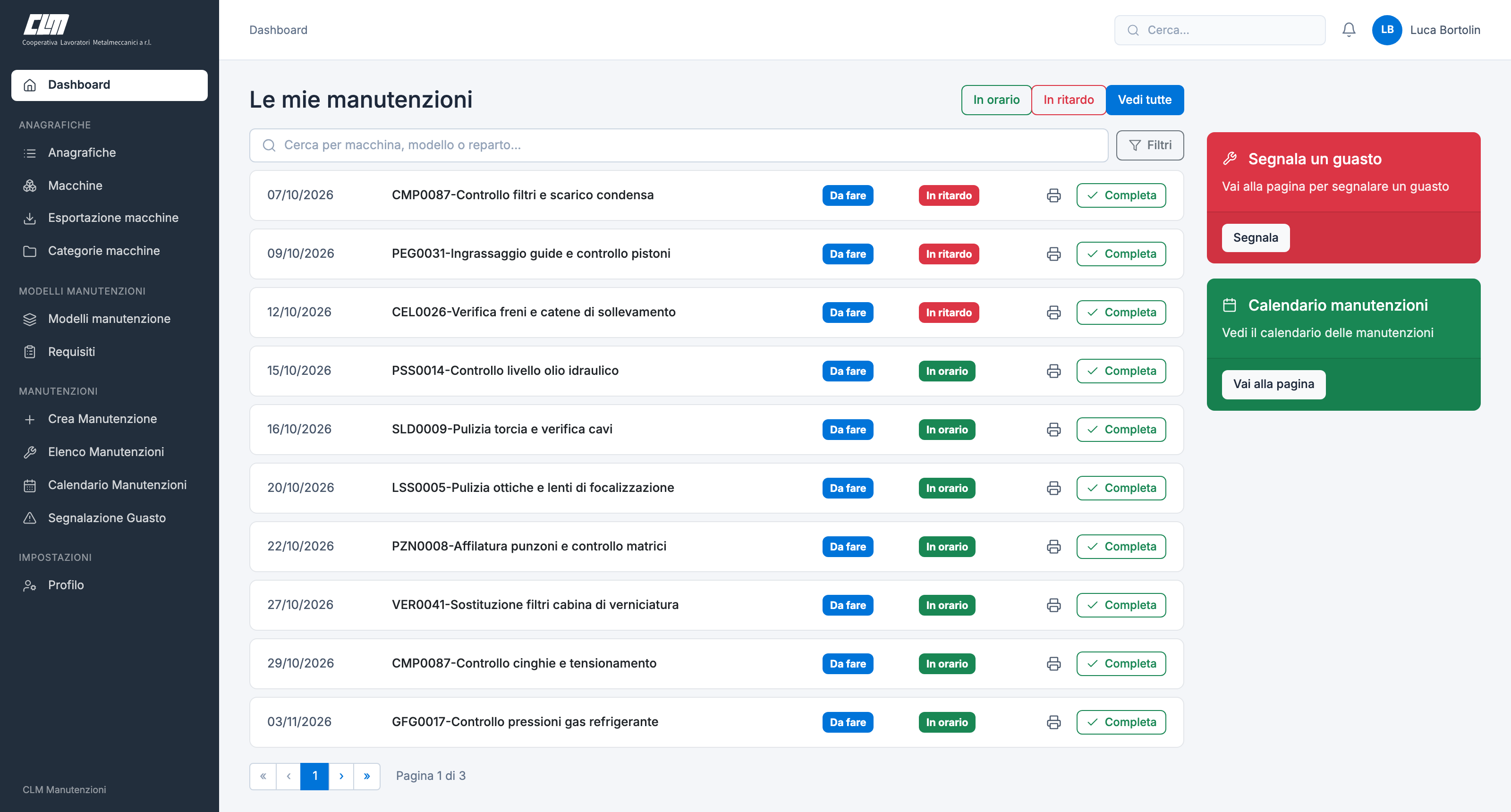Click the LB user avatar
Image resolution: width=1511 pixels, height=812 pixels.
point(1387,30)
